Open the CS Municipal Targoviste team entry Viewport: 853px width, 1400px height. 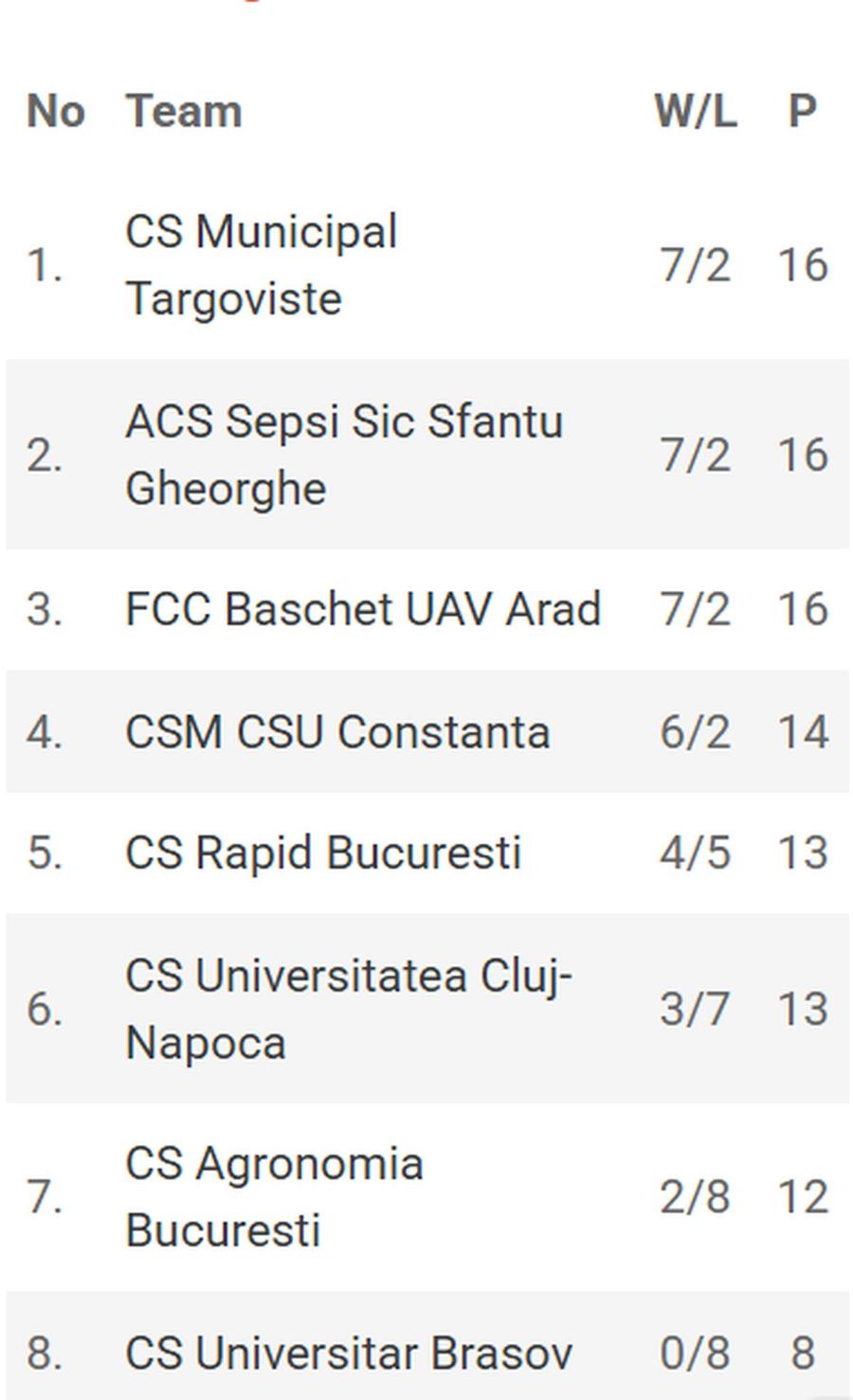tap(261, 265)
